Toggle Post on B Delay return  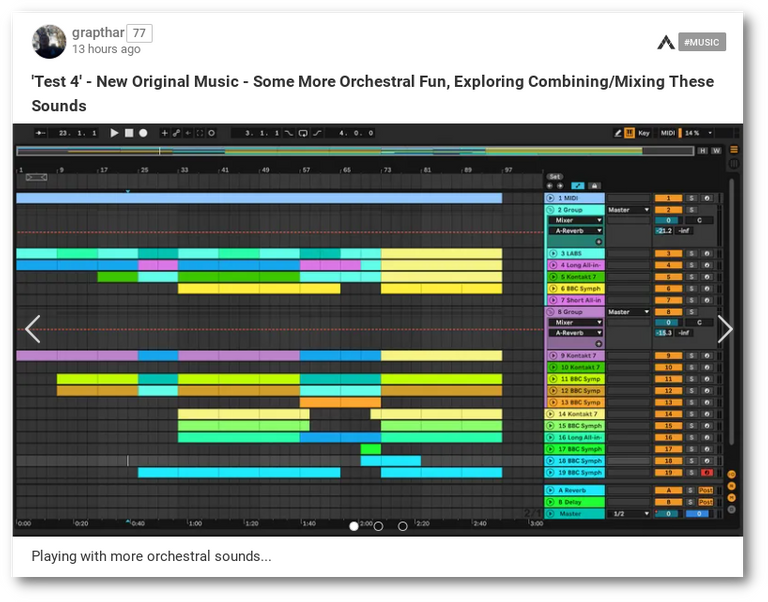click(x=705, y=502)
